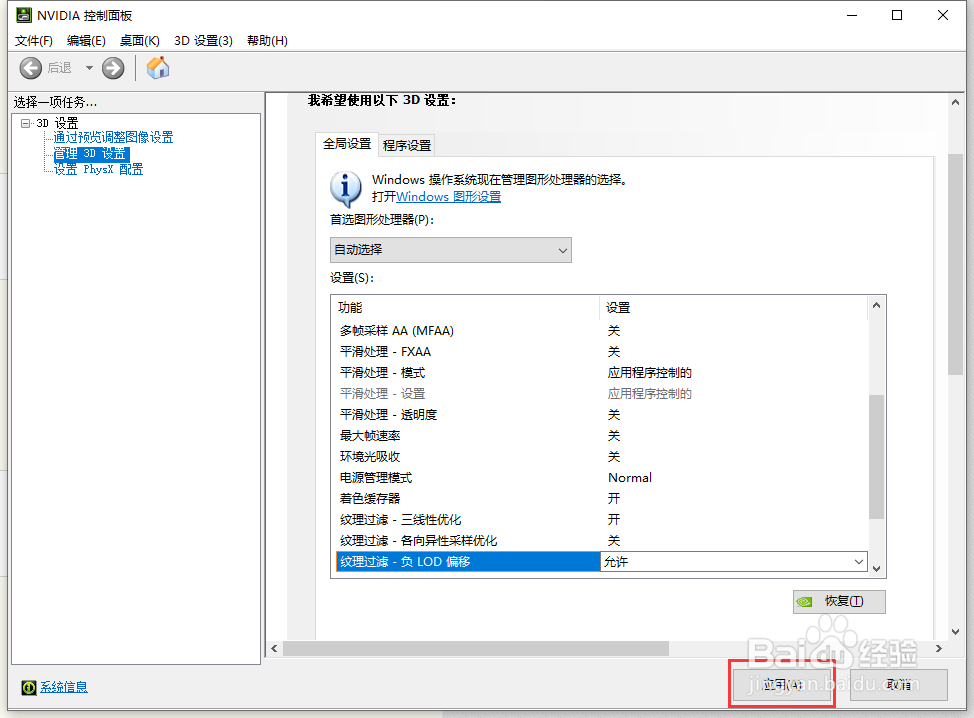Select 管理 3D 设置 in the tree
This screenshot has height=718, width=974.
pyautogui.click(x=90, y=153)
